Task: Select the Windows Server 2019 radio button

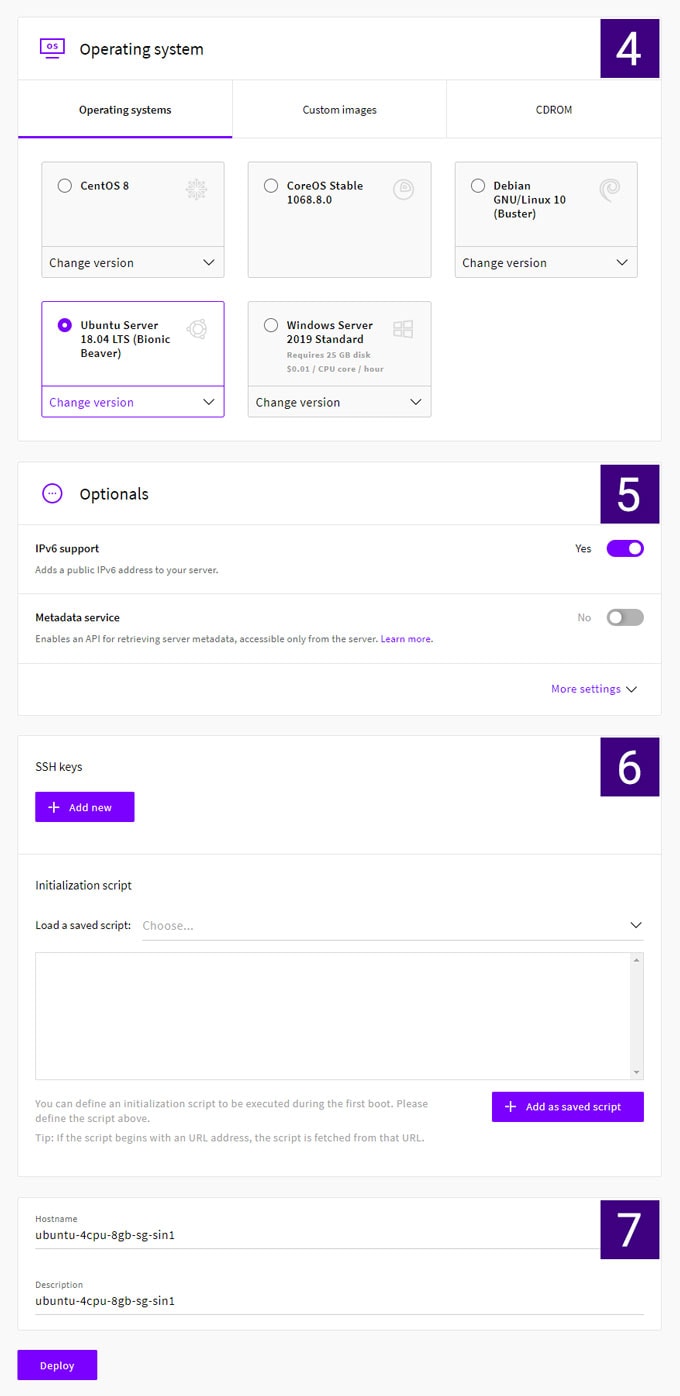Action: [271, 325]
